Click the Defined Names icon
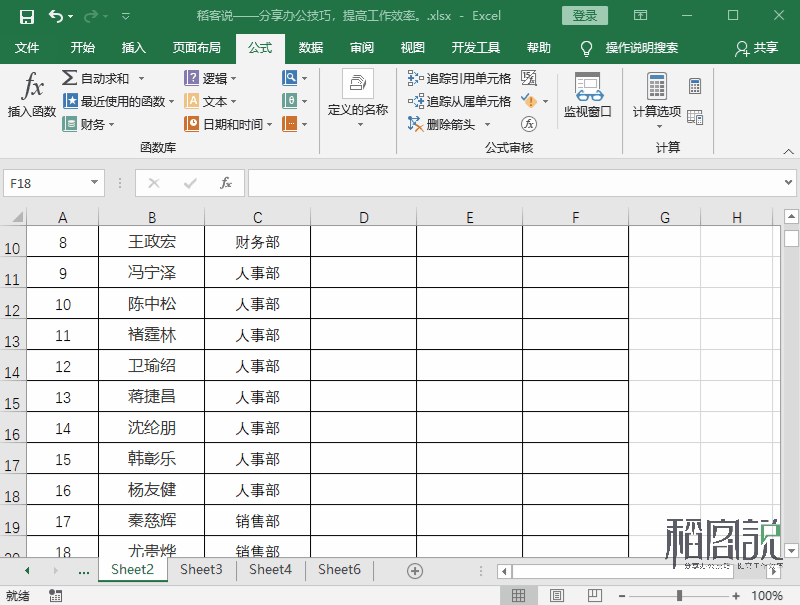 pos(358,83)
